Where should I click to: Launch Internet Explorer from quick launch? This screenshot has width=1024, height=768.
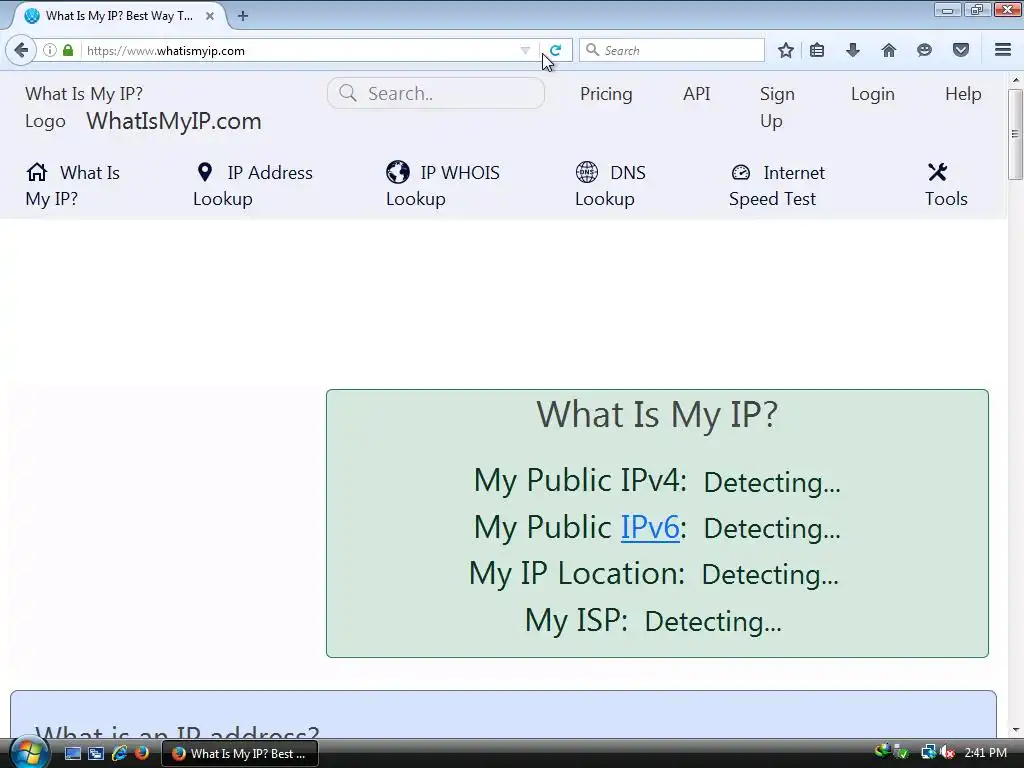tap(119, 754)
